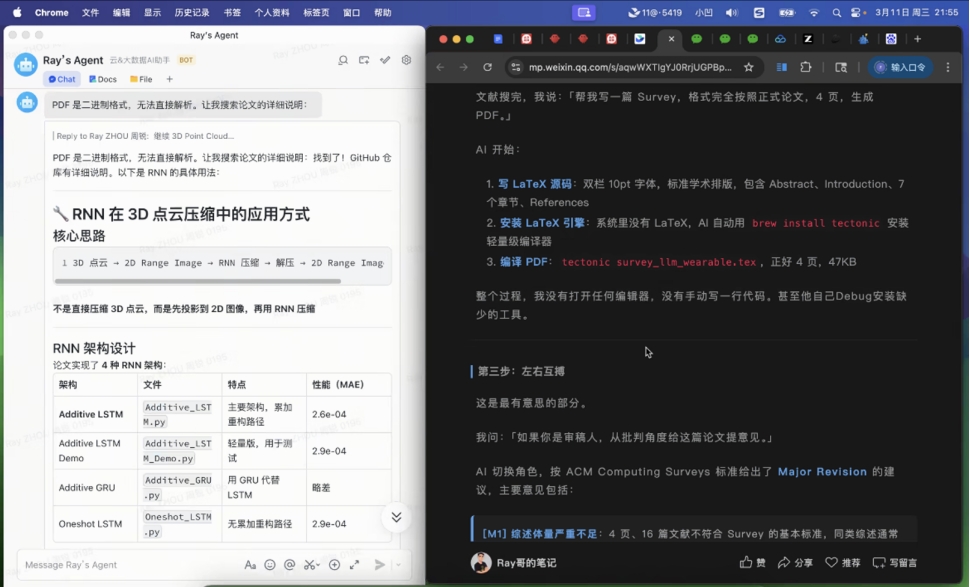Expand the message input to full size
Viewport: 970px width, 587px height.
[x=354, y=565]
